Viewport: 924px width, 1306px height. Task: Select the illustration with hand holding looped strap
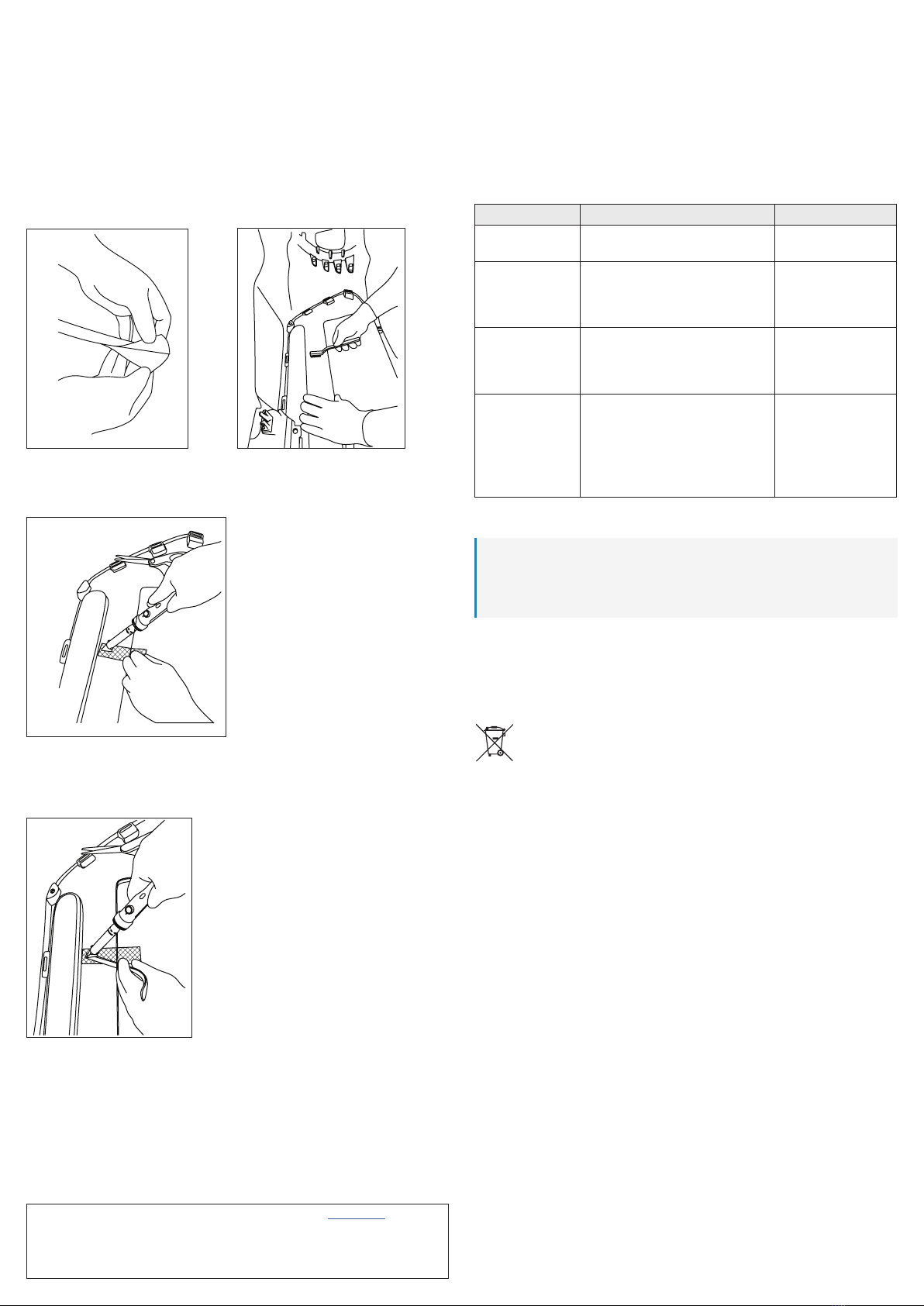(109, 927)
